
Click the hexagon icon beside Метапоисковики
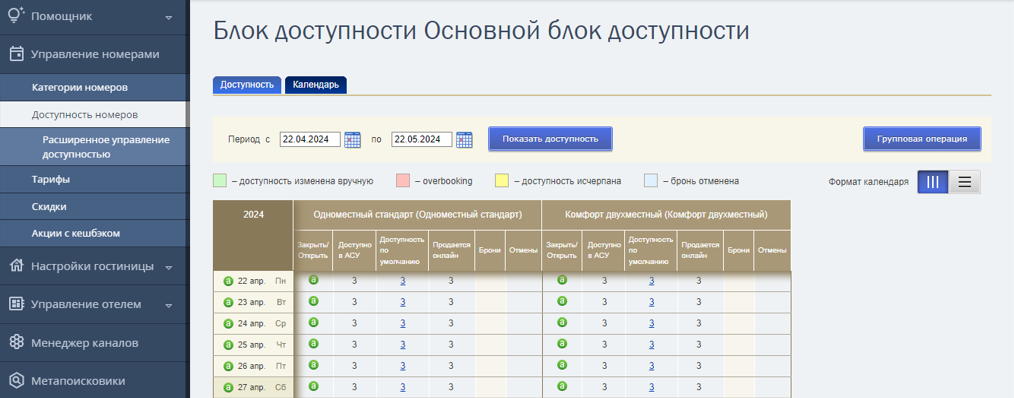click(17, 381)
